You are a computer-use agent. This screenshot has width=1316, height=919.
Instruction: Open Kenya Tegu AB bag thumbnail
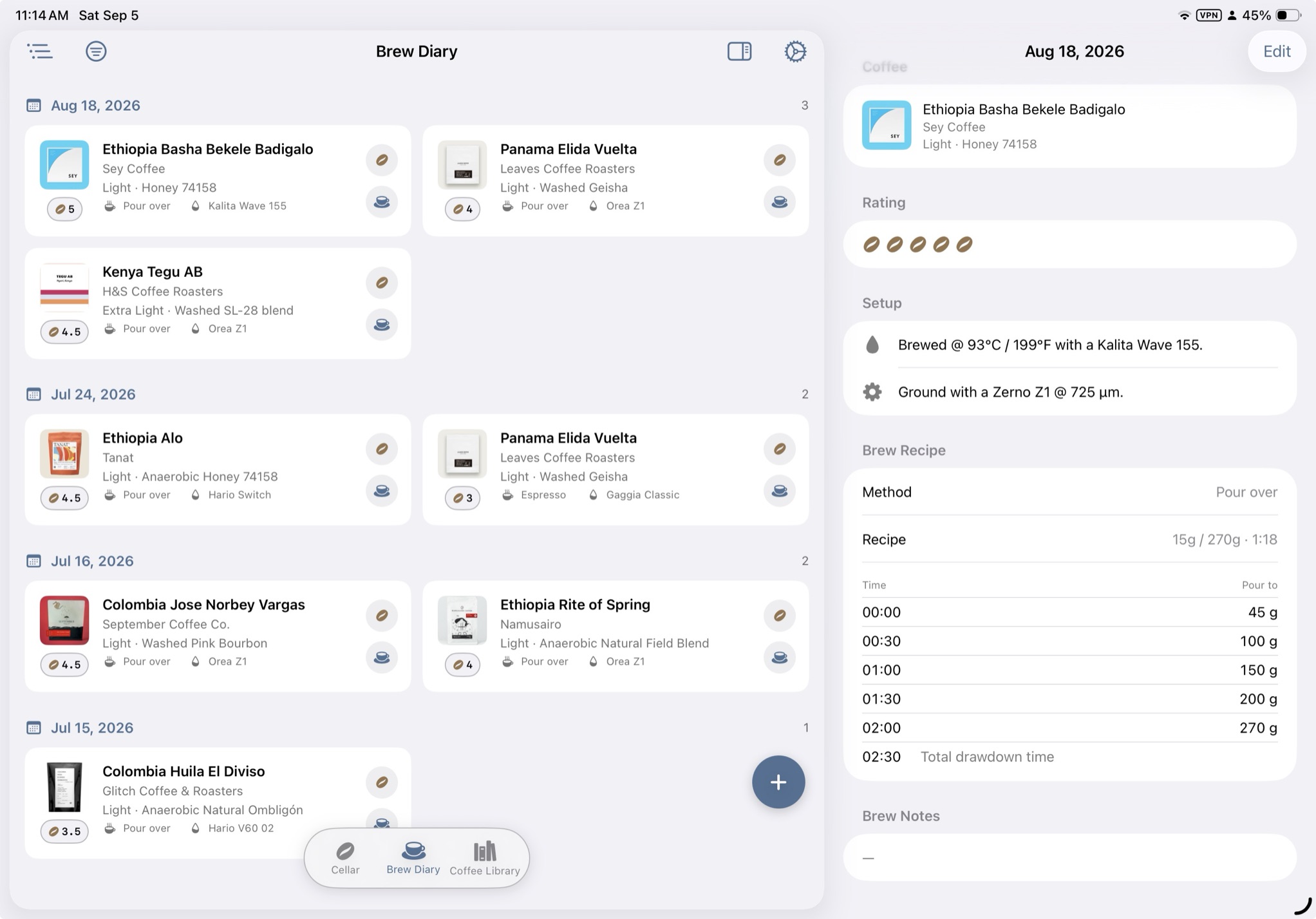coord(64,287)
